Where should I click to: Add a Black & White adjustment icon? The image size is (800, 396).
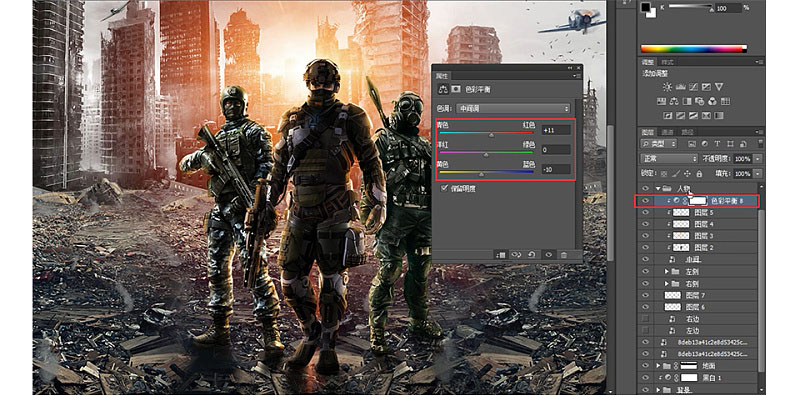point(687,102)
